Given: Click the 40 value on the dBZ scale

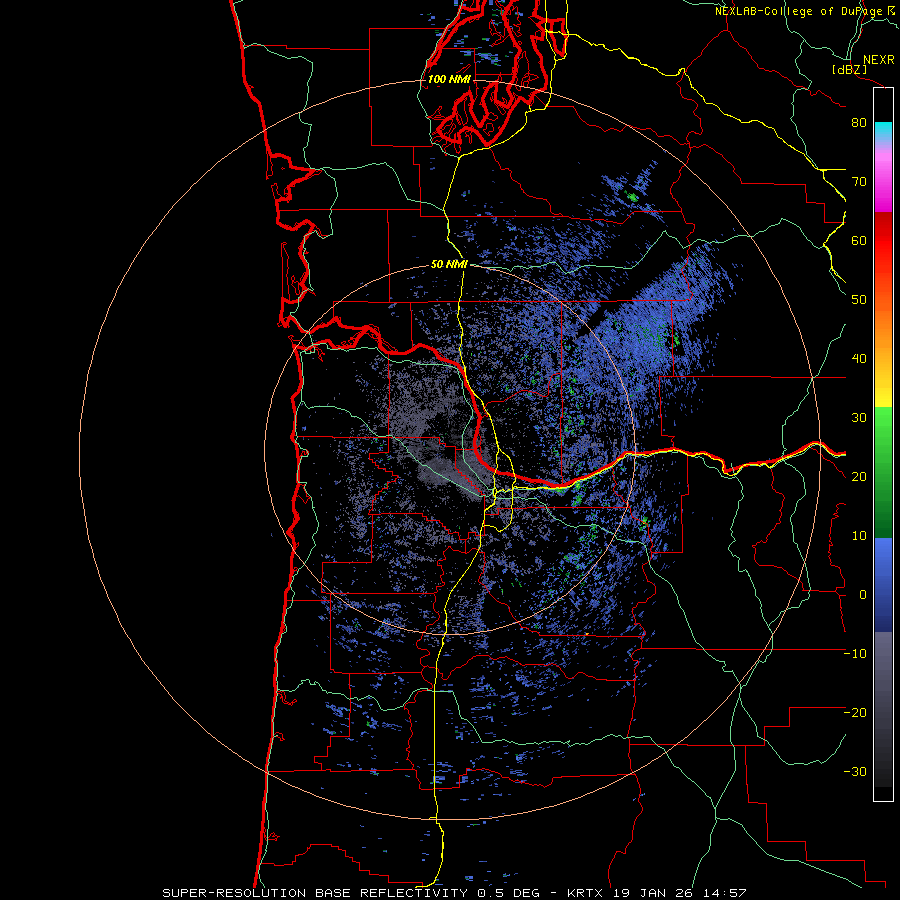Looking at the screenshot, I should coord(859,359).
